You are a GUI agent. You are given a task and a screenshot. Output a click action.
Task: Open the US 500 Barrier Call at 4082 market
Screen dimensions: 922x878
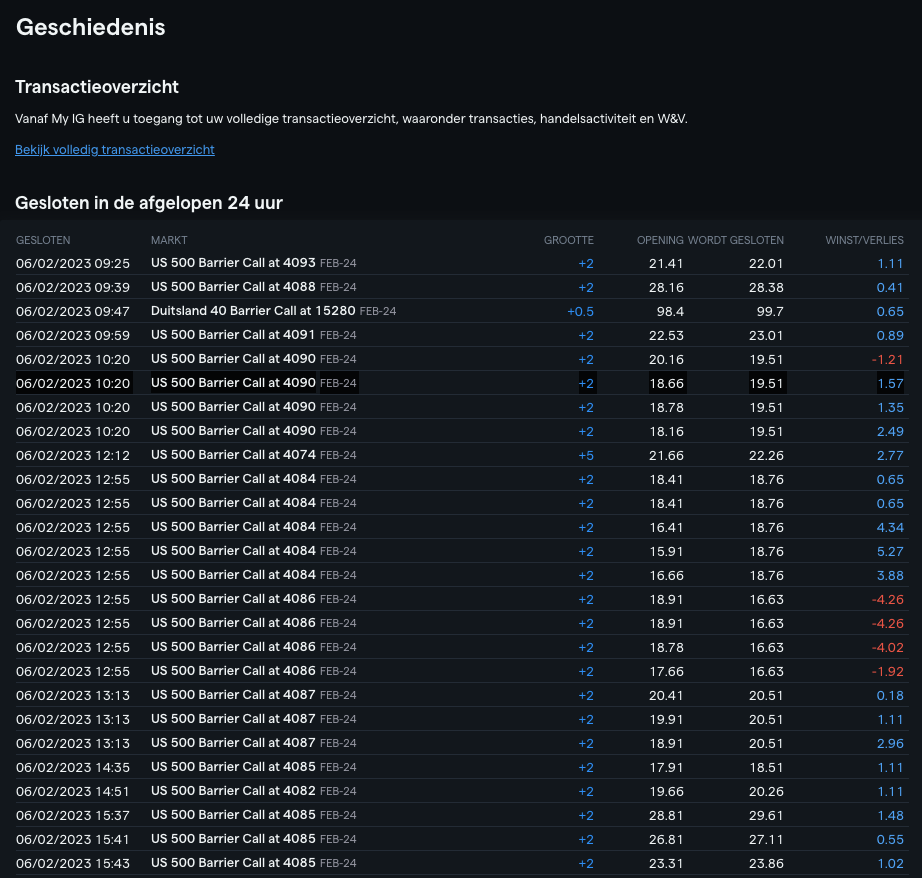click(x=233, y=791)
